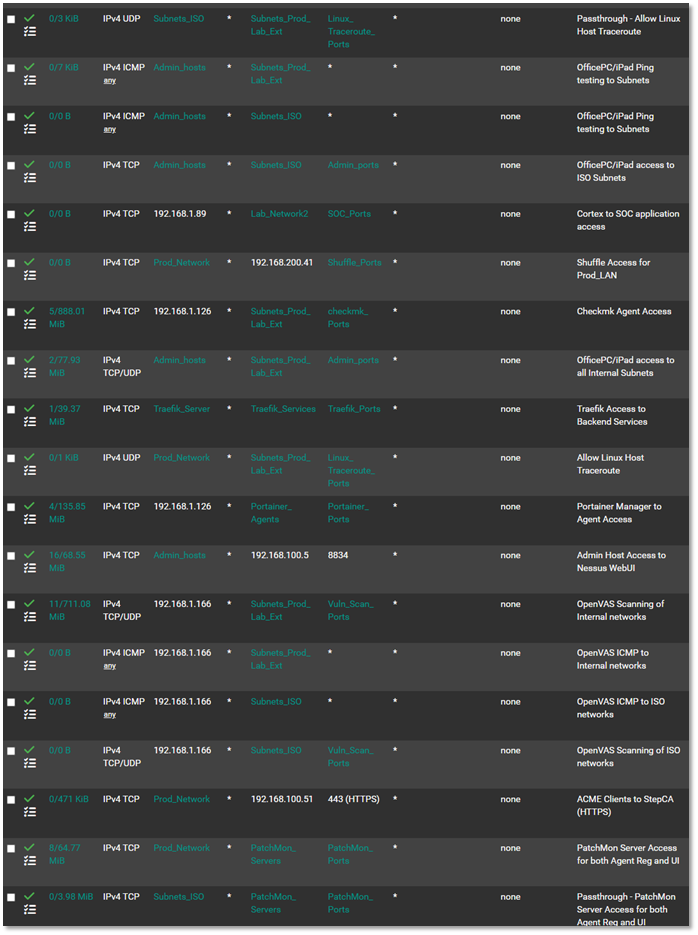The height and width of the screenshot is (935, 698).
Task: Click the green pass checkmark on the Checkmk Agent Access rule
Action: pyautogui.click(x=29, y=311)
